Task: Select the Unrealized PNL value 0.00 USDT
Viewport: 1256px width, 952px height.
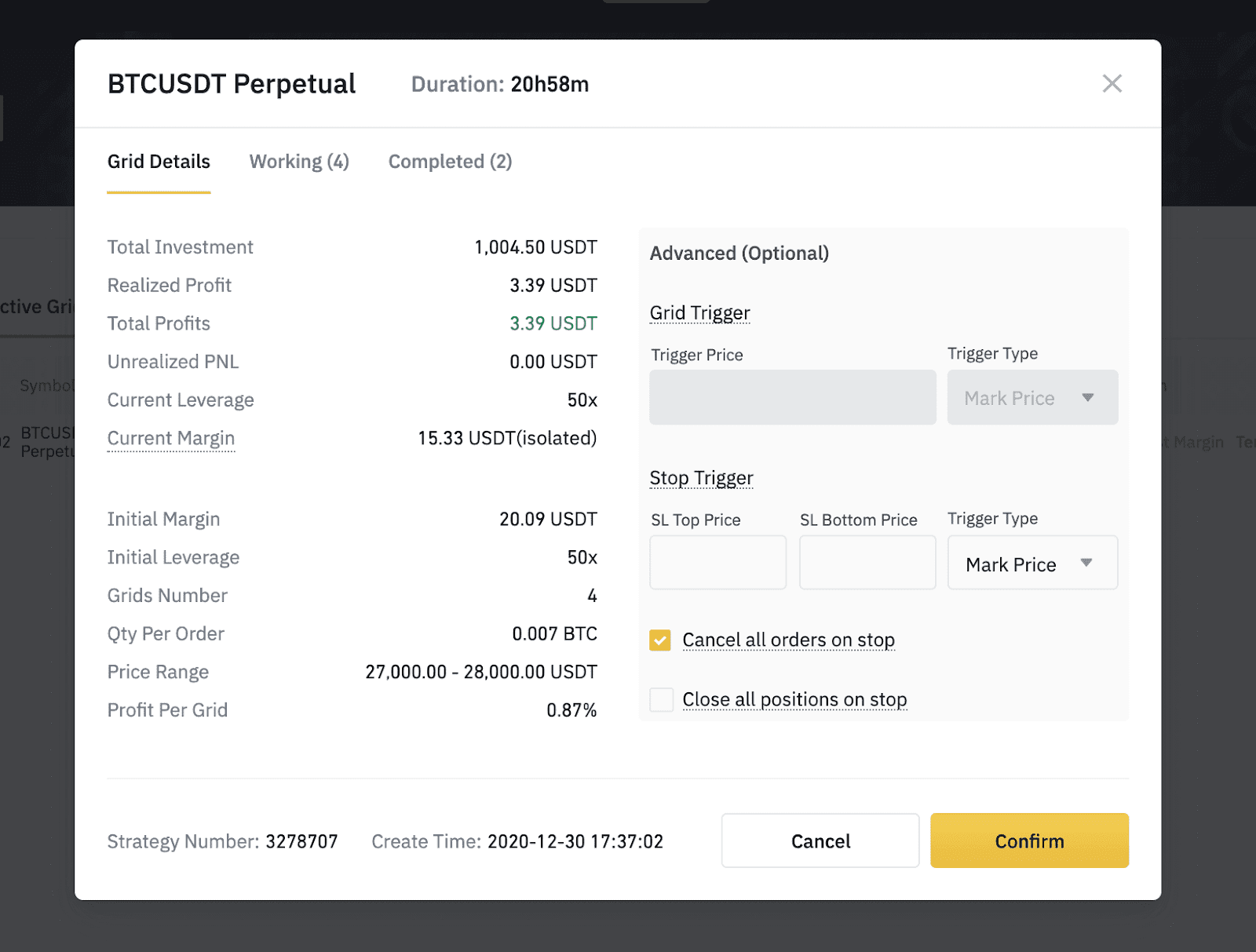Action: tap(553, 362)
